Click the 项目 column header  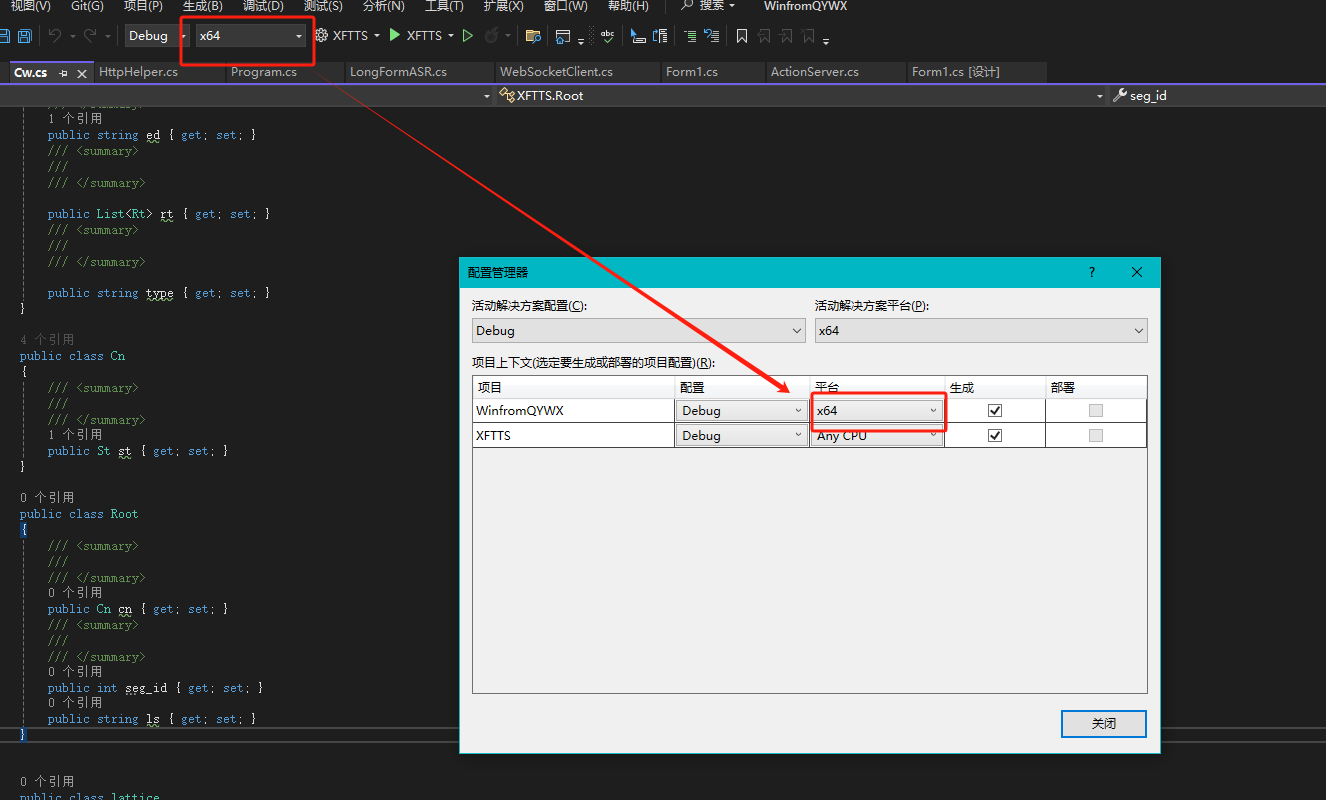pyautogui.click(x=574, y=387)
